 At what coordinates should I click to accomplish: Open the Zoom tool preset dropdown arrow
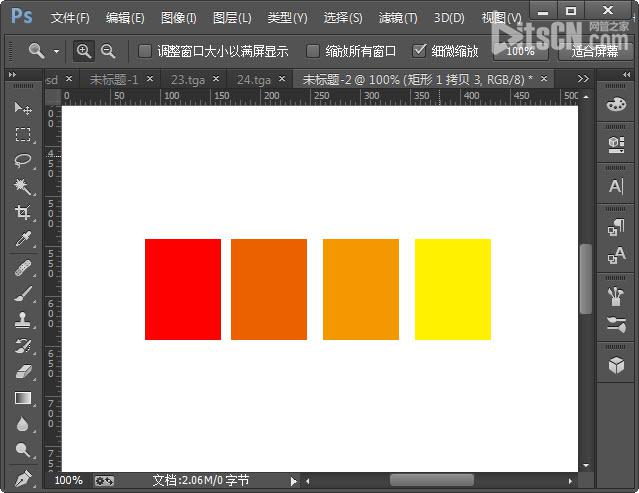[x=57, y=52]
